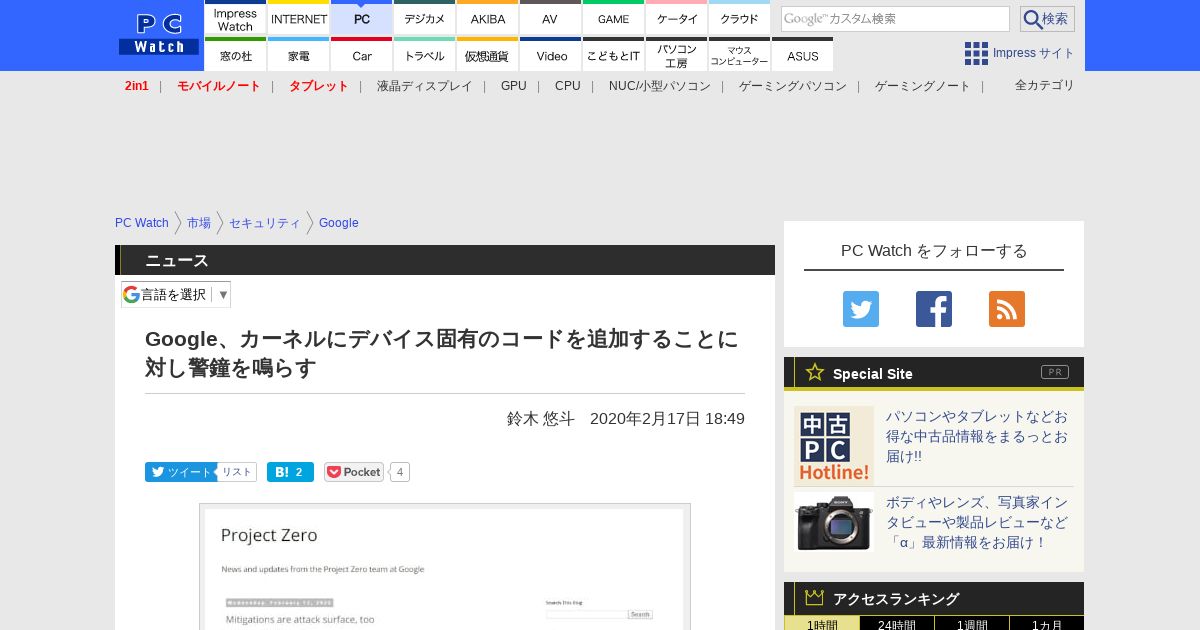Go to the CPU category
This screenshot has height=630, width=1200.
coord(568,86)
